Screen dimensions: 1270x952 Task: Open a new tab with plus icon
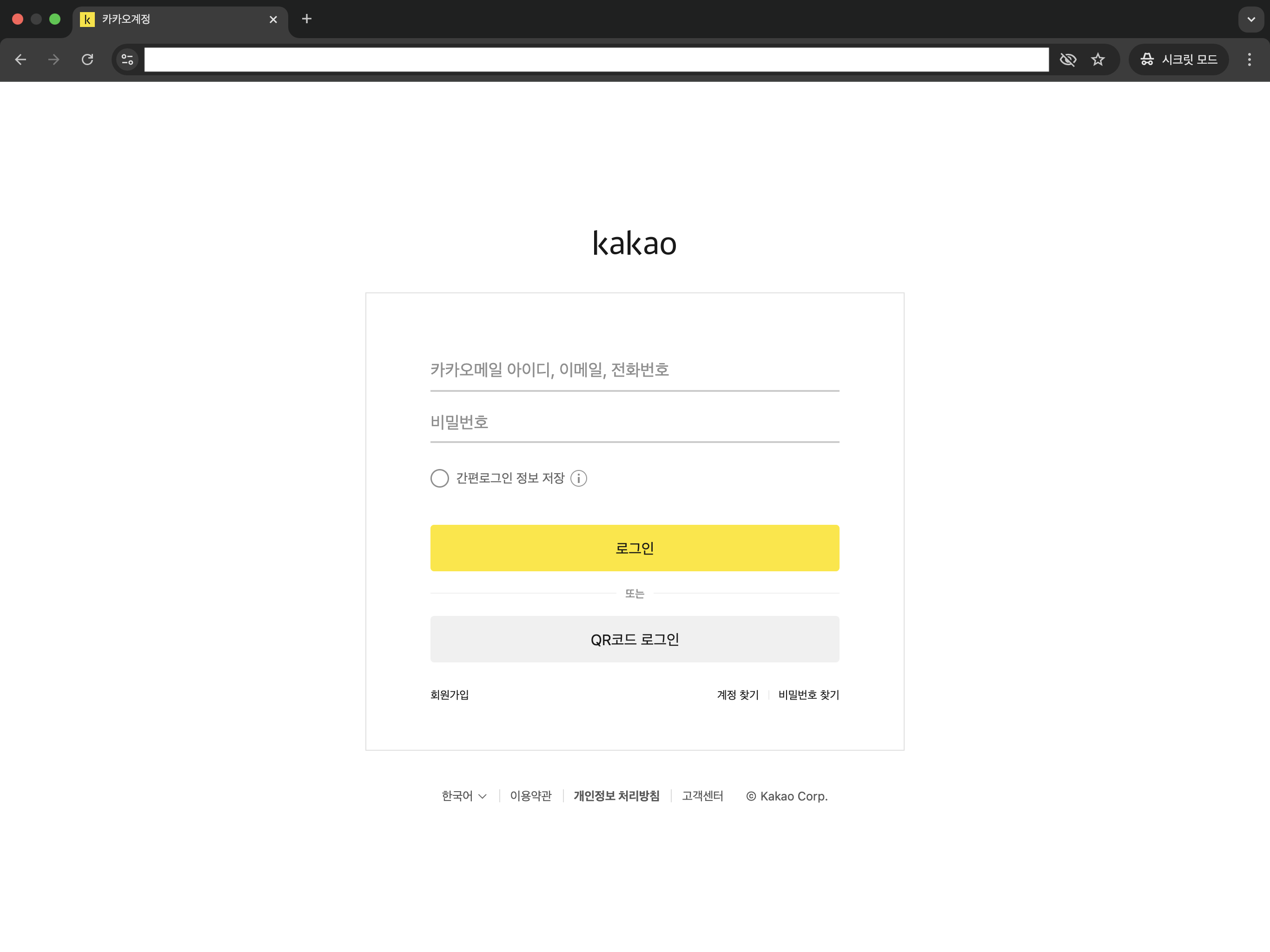307,19
